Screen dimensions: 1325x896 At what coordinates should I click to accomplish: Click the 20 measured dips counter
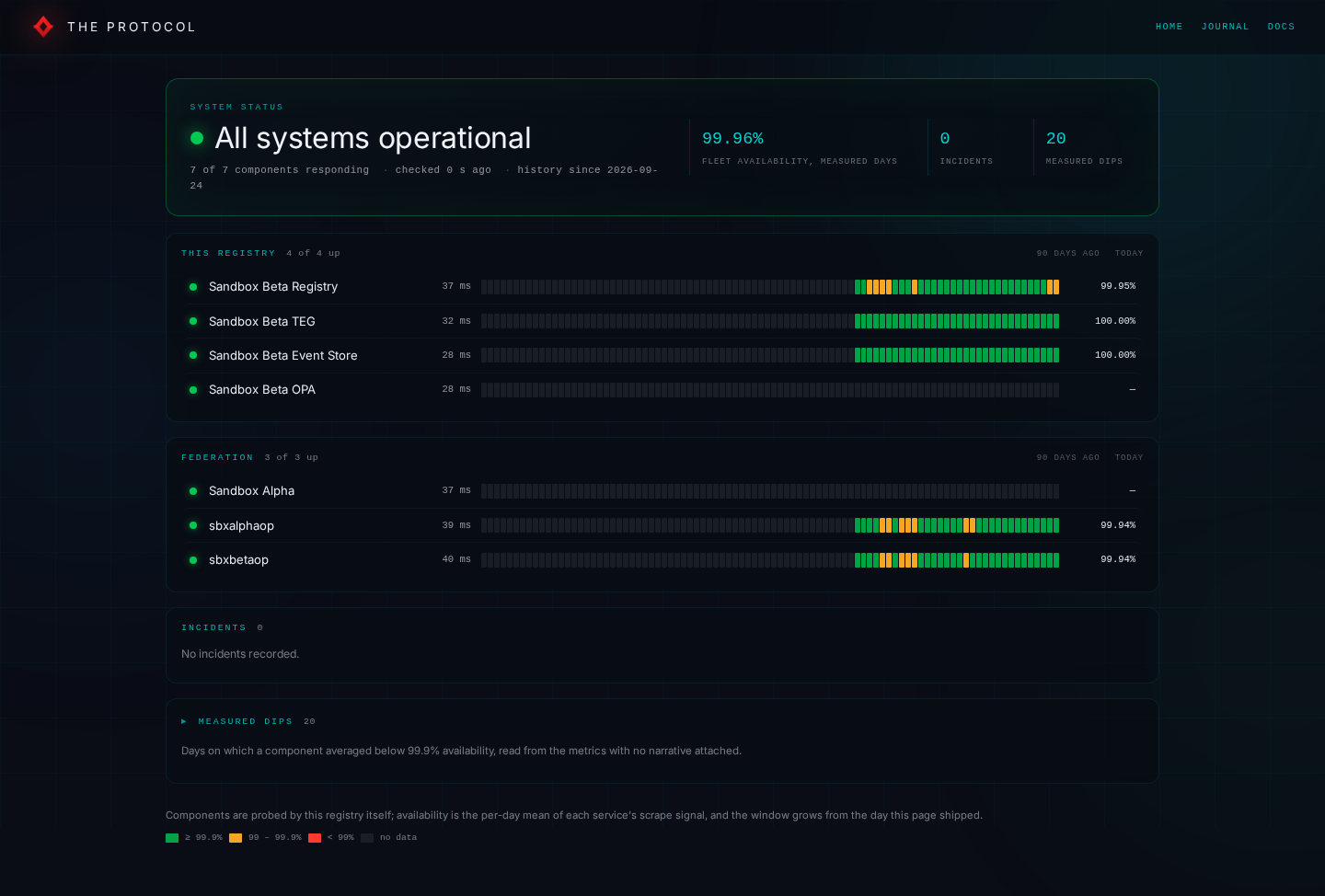tap(1055, 138)
